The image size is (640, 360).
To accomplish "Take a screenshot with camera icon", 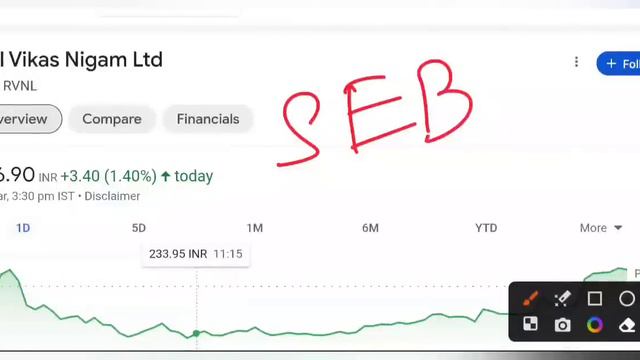I will pyautogui.click(x=562, y=325).
